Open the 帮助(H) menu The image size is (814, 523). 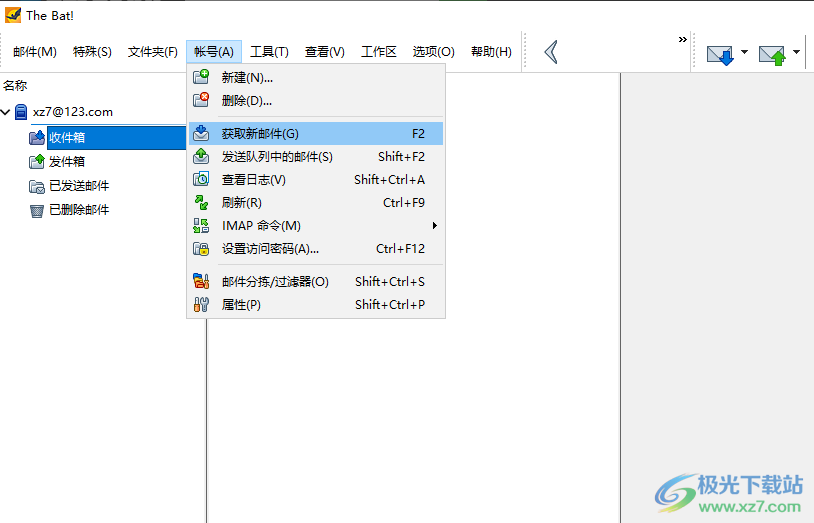(491, 52)
